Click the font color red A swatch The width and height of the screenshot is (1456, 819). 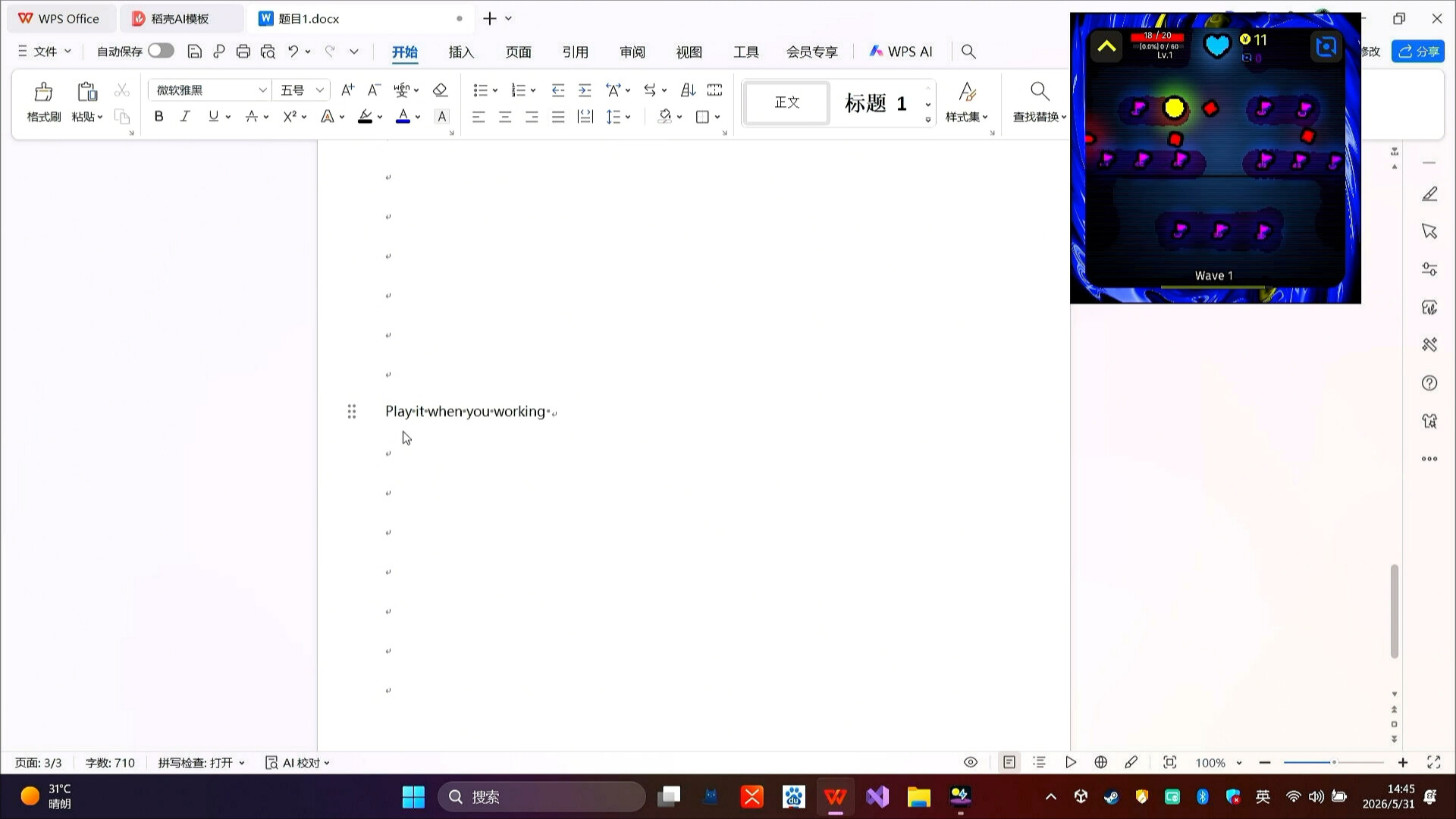click(403, 117)
